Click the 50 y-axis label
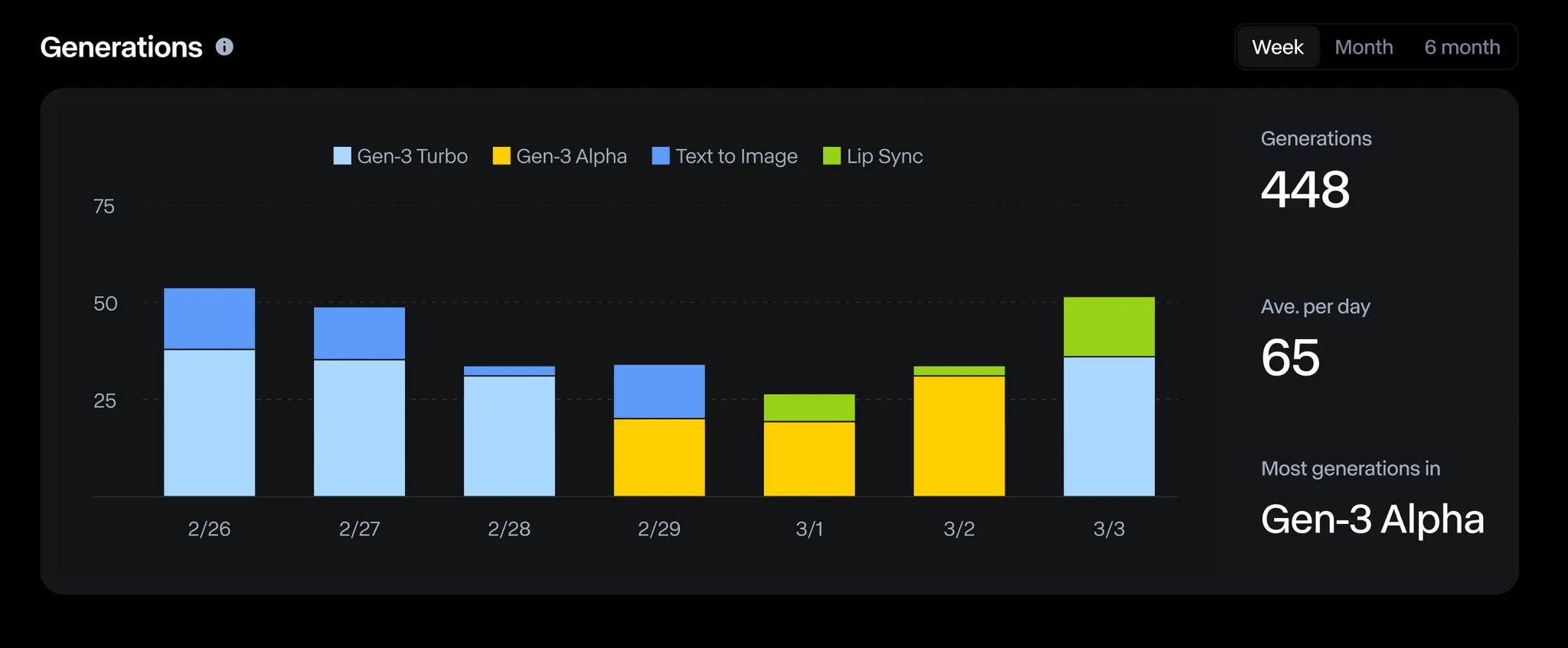 point(106,304)
